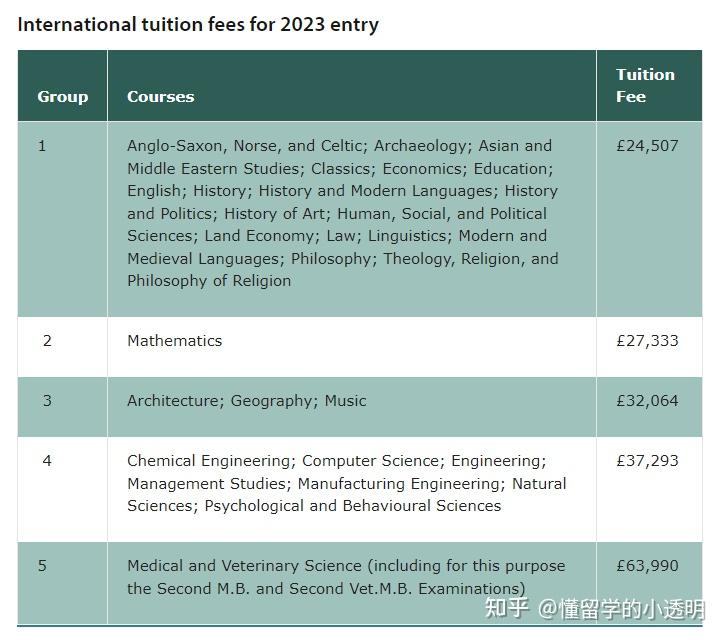This screenshot has height=640, width=724.
Task: Click the £37,293 tuition fee
Action: pos(647,461)
